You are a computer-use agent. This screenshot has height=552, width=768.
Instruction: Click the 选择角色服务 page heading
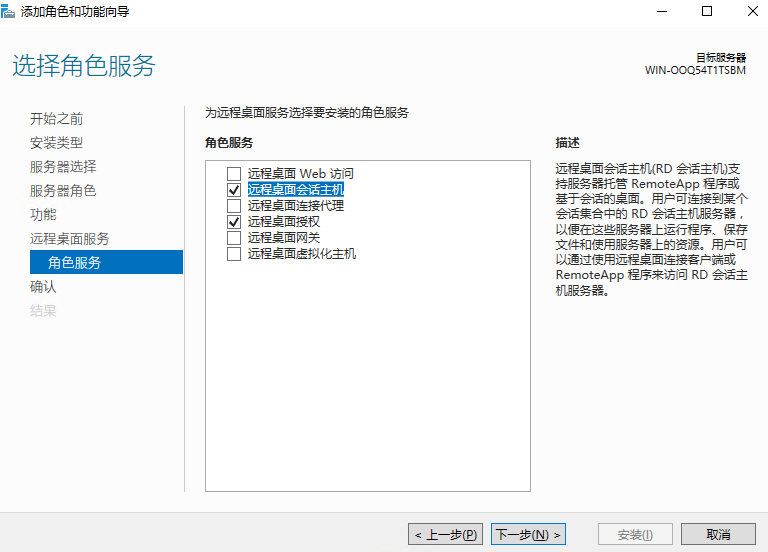(x=84, y=66)
